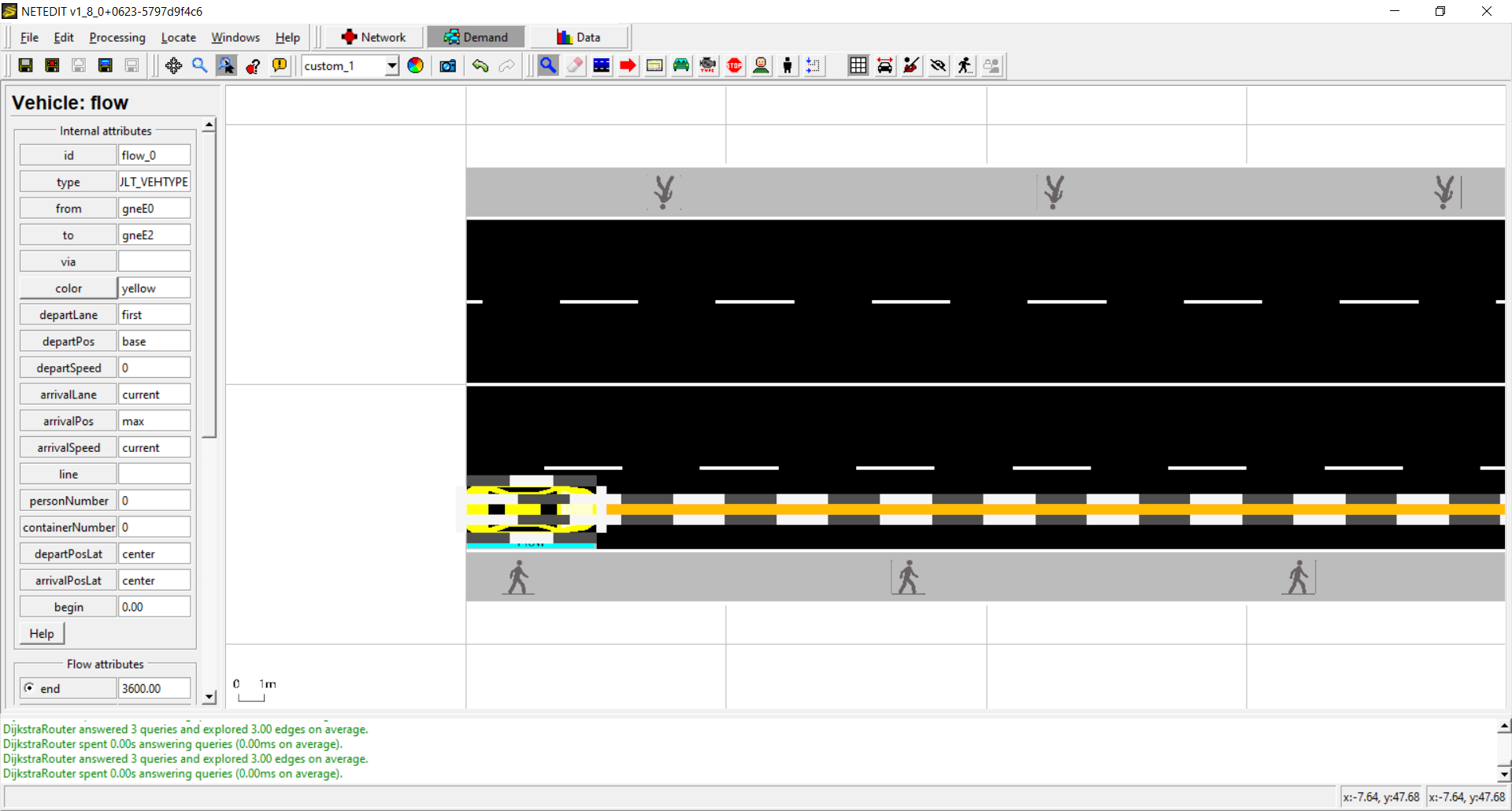The image size is (1512, 811).
Task: Click the departSpeed value field
Action: pyautogui.click(x=154, y=368)
